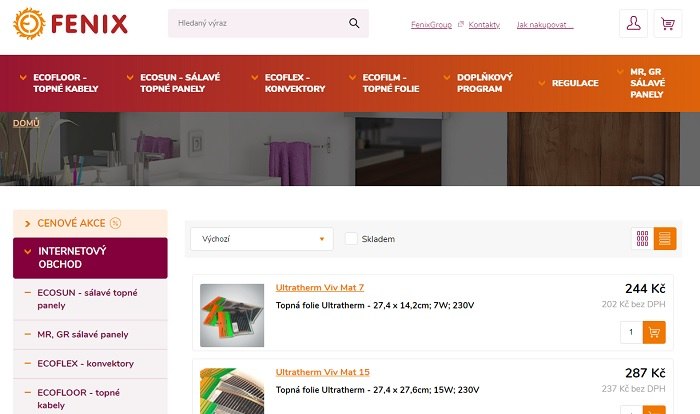Open the Výchozí sorting dropdown

262,239
